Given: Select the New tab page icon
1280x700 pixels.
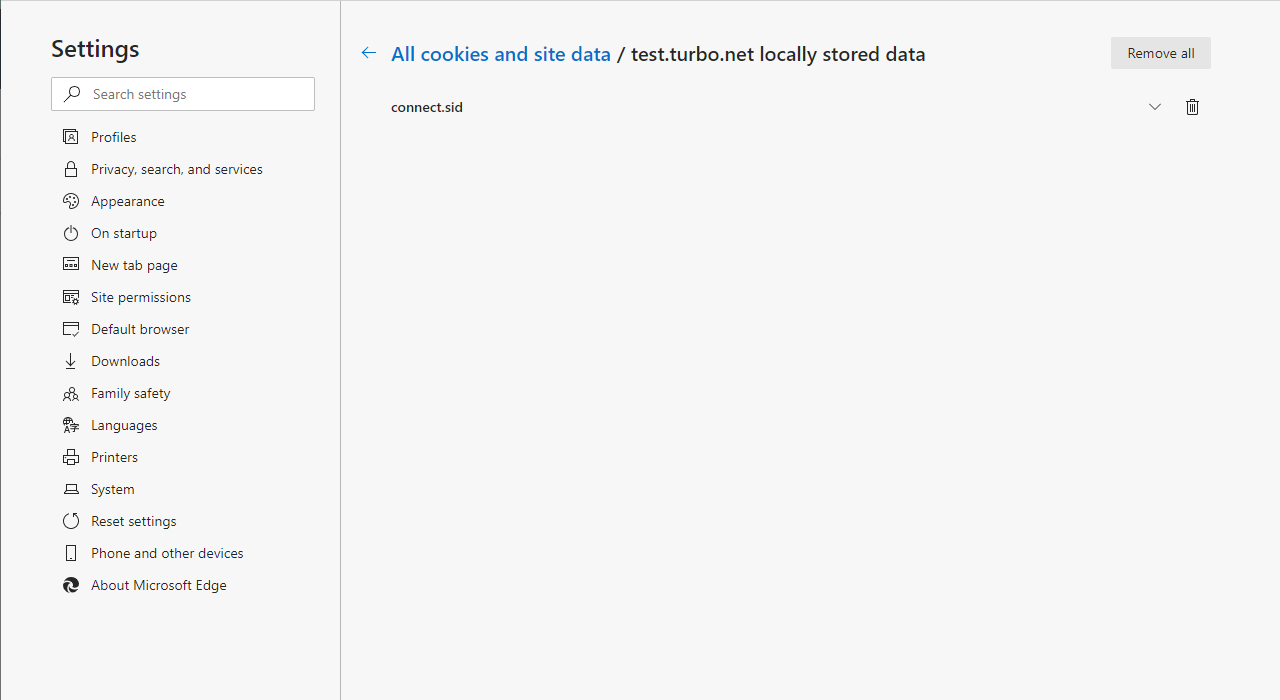Looking at the screenshot, I should pyautogui.click(x=70, y=265).
